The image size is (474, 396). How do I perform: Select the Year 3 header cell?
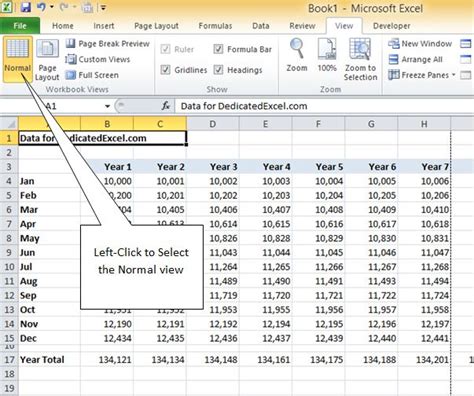pyautogui.click(x=213, y=167)
